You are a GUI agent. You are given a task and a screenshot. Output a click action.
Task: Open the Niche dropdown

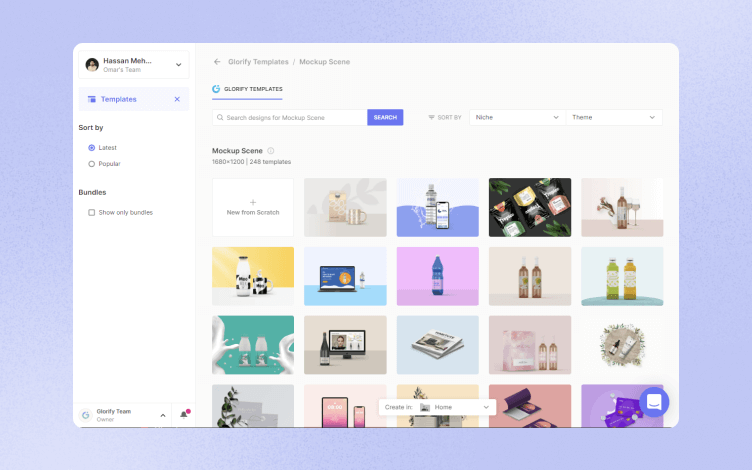(x=517, y=118)
